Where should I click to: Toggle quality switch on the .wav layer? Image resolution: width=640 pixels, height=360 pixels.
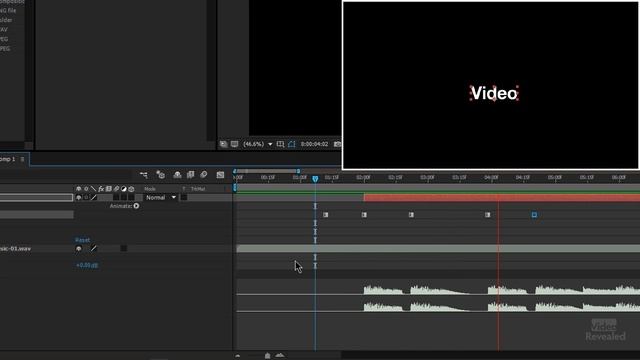coord(94,249)
